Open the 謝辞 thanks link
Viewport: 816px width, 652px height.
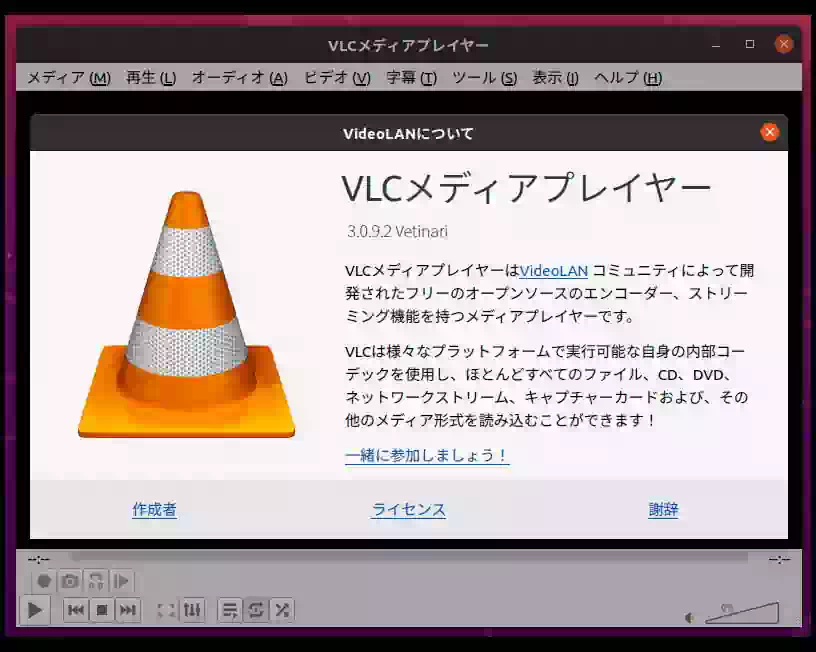pyautogui.click(x=663, y=509)
